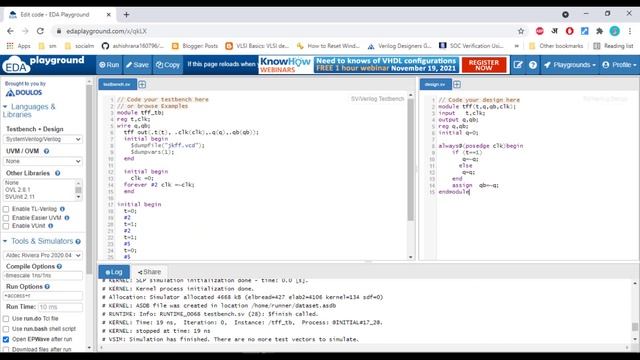
Task: Toggle Download files after run checkbox
Action: pos(6,349)
